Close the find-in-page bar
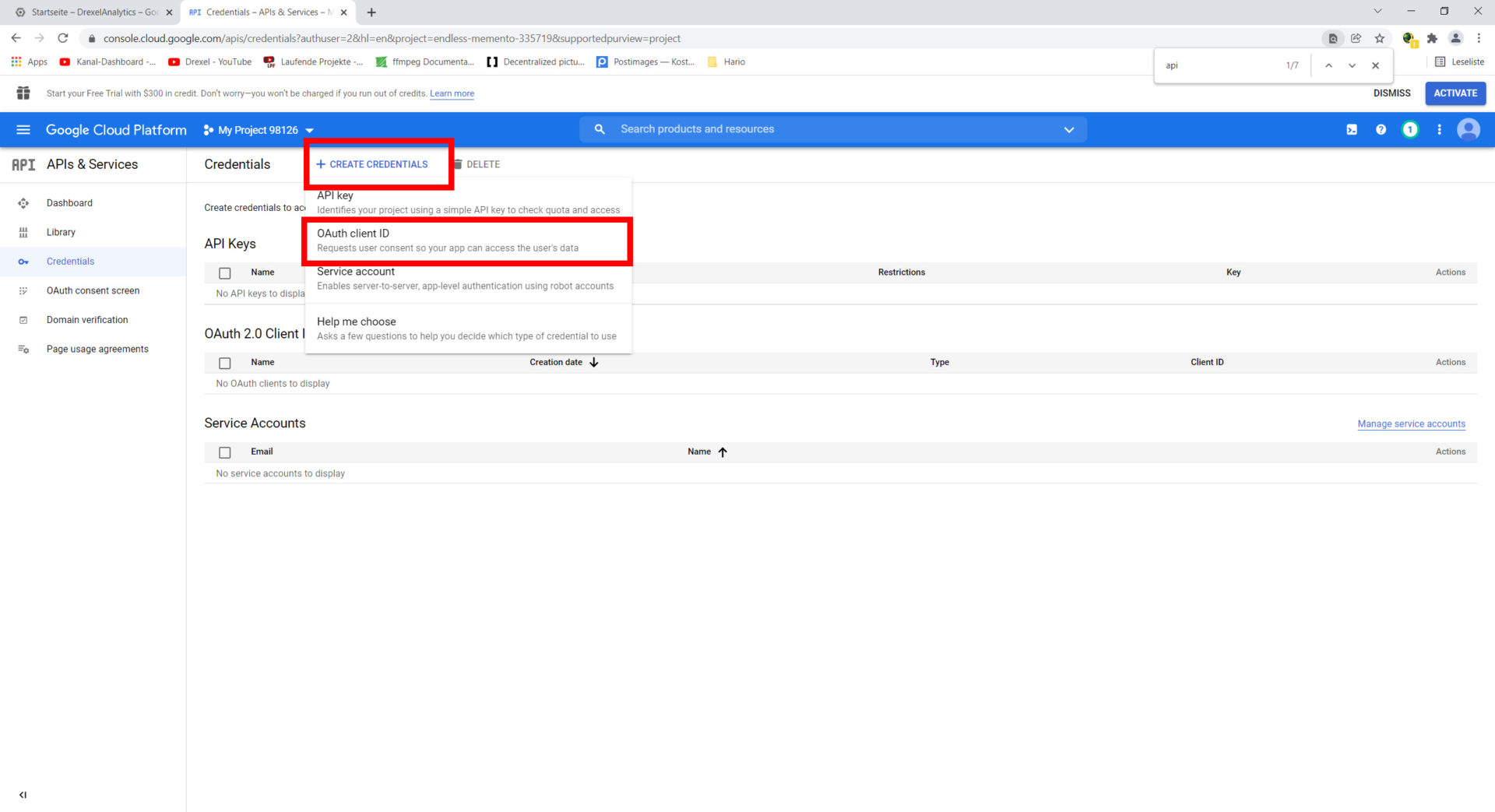Image resolution: width=1495 pixels, height=812 pixels. click(1375, 65)
